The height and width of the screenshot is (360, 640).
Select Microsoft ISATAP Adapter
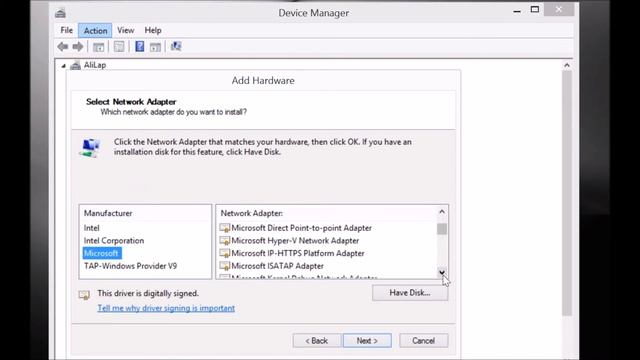pyautogui.click(x=277, y=266)
